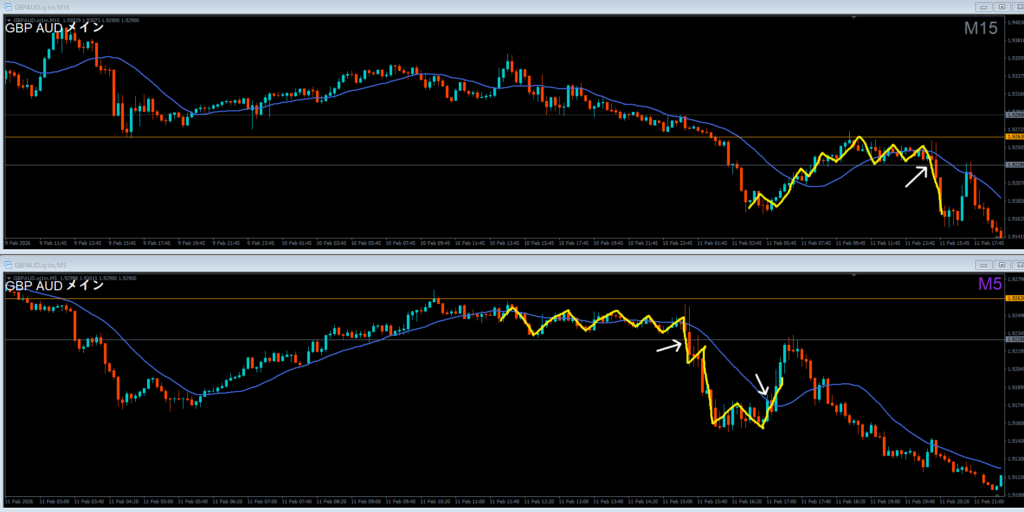Select the horizontal white arrow on M5 chart
Screen dimensions: 1024x512
pos(669,347)
